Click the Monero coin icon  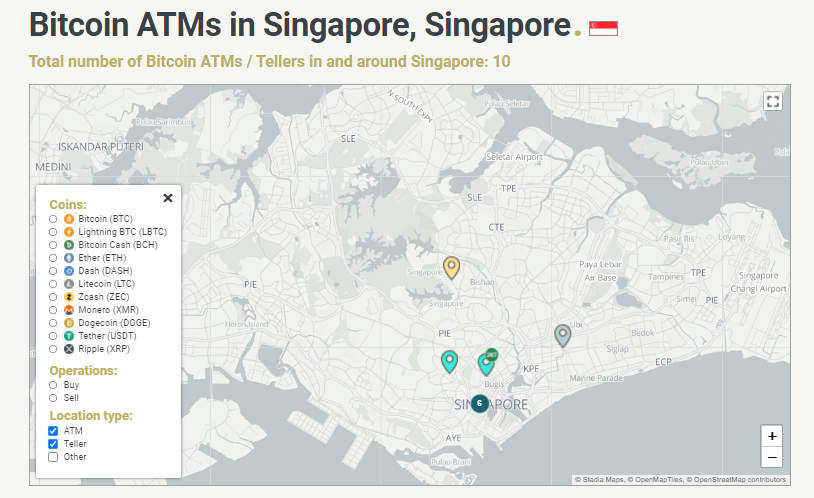click(x=69, y=310)
